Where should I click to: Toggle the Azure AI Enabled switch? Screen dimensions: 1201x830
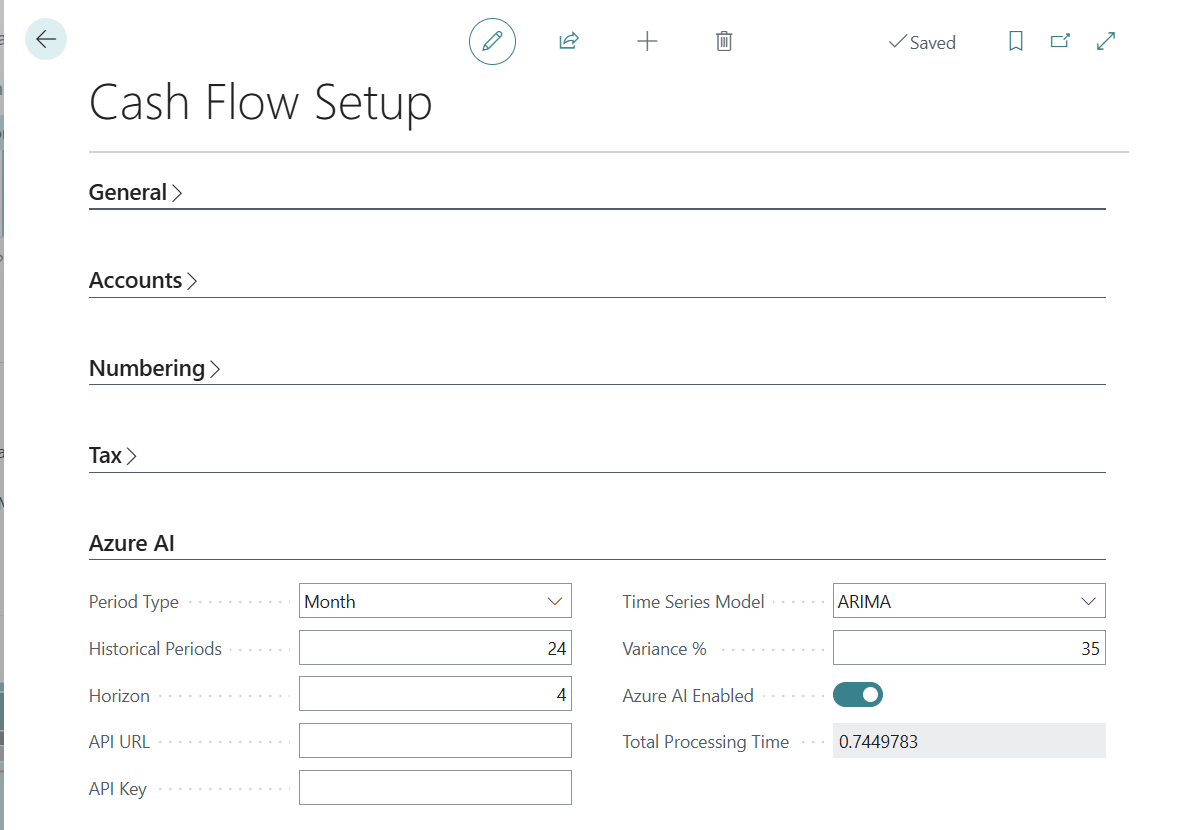point(857,694)
